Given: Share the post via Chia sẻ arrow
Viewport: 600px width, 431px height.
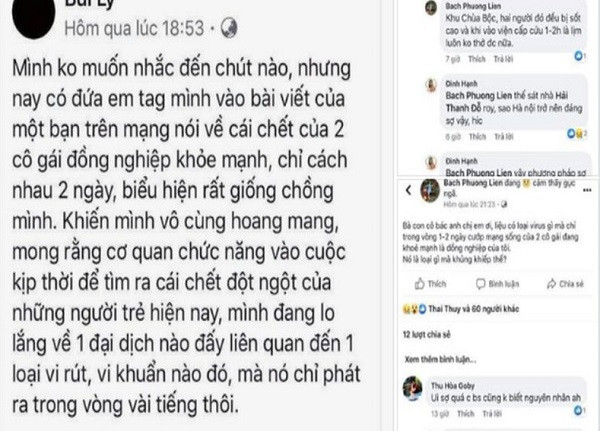Looking at the screenshot, I should [x=565, y=284].
